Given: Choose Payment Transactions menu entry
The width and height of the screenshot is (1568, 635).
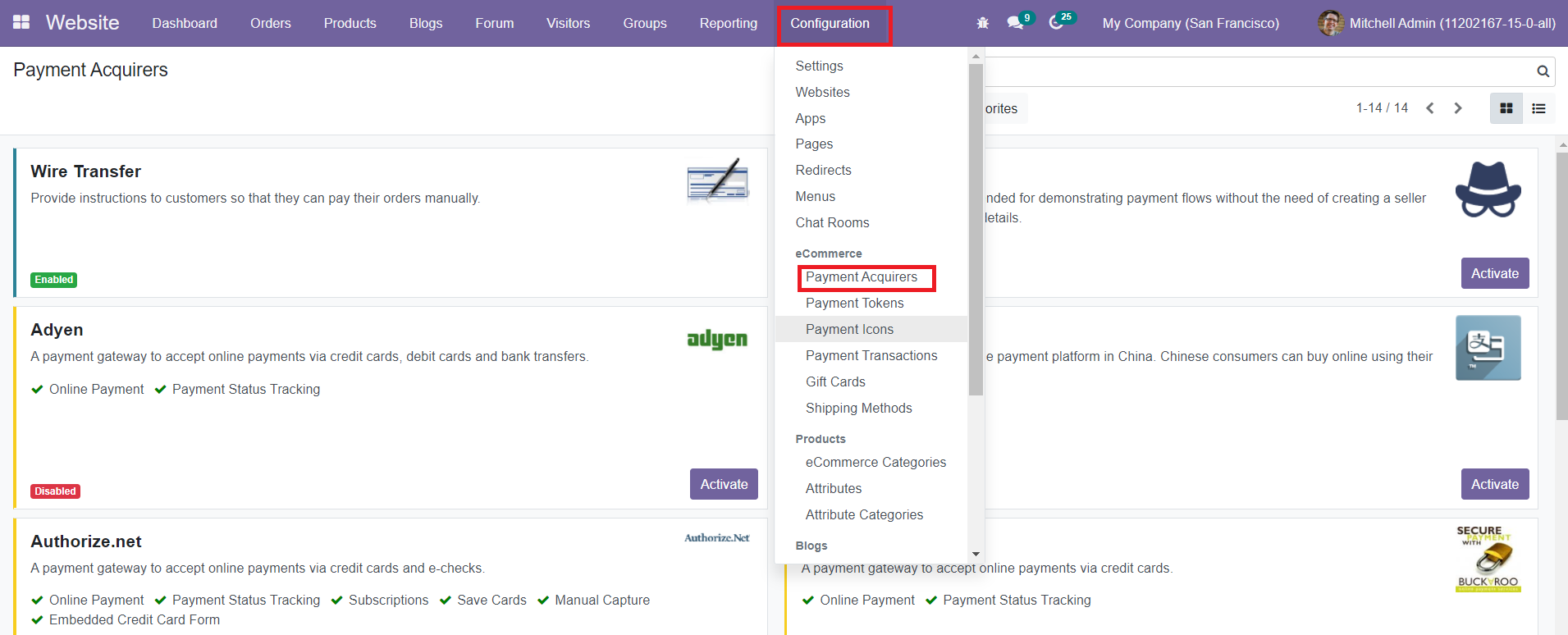Looking at the screenshot, I should 871,355.
